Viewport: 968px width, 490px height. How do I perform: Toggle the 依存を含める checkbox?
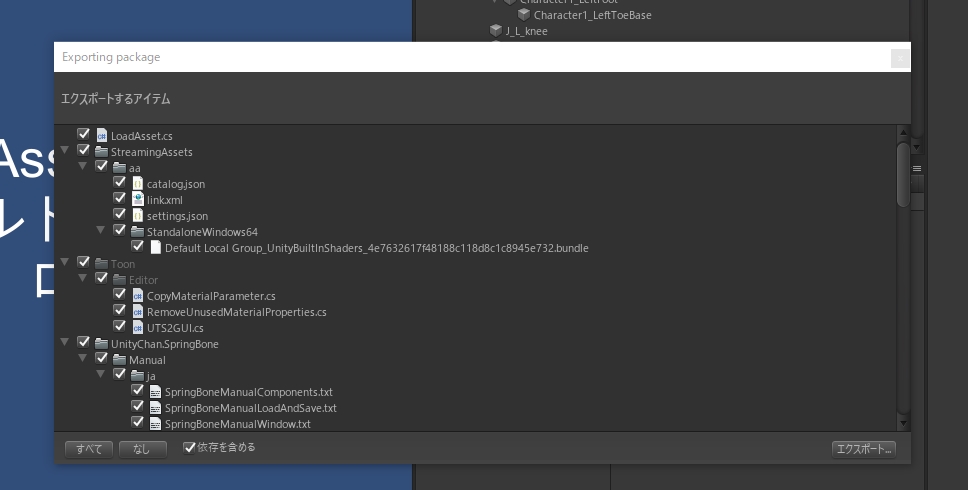coord(190,447)
